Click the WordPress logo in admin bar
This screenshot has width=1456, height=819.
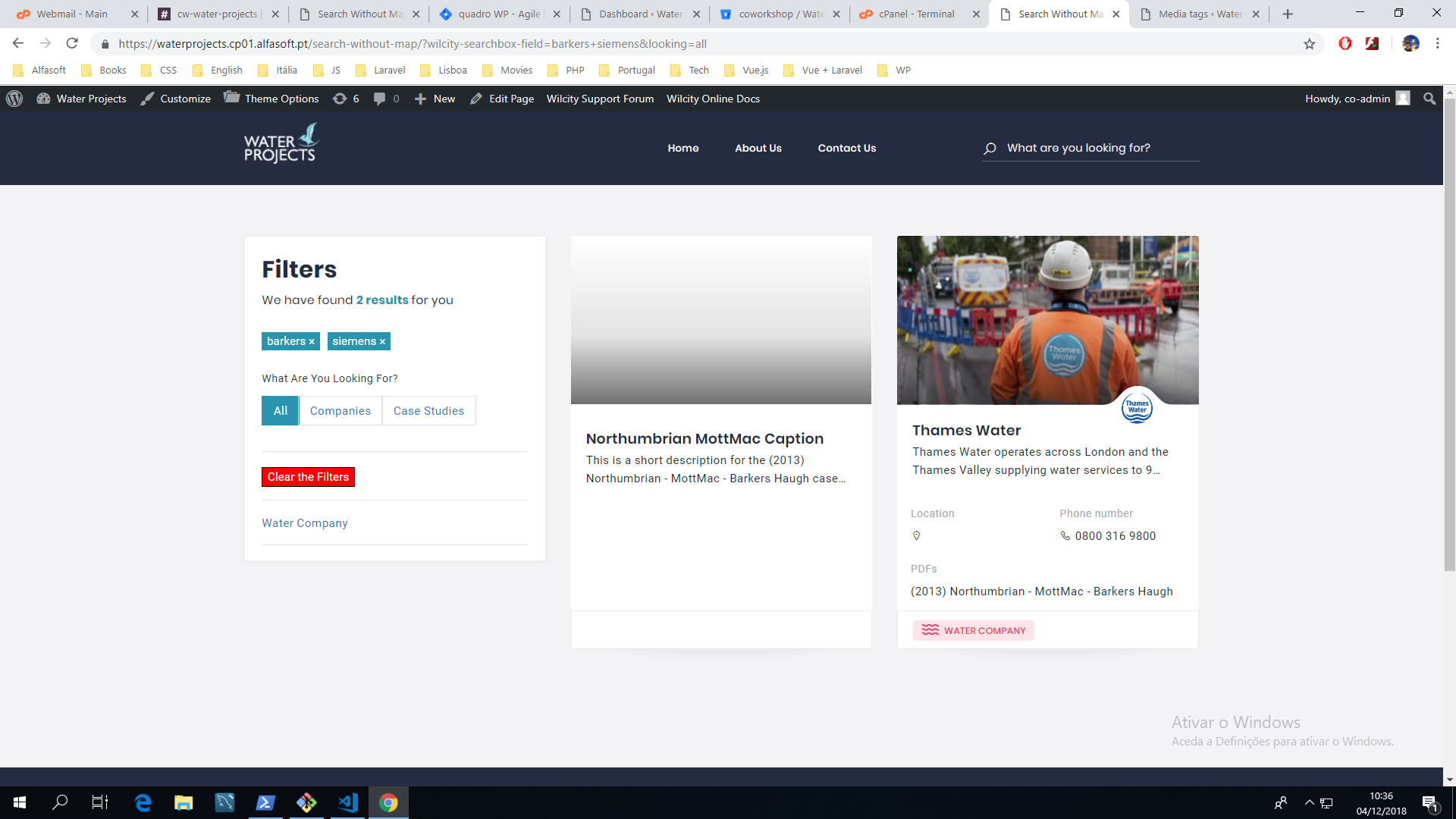pos(14,99)
